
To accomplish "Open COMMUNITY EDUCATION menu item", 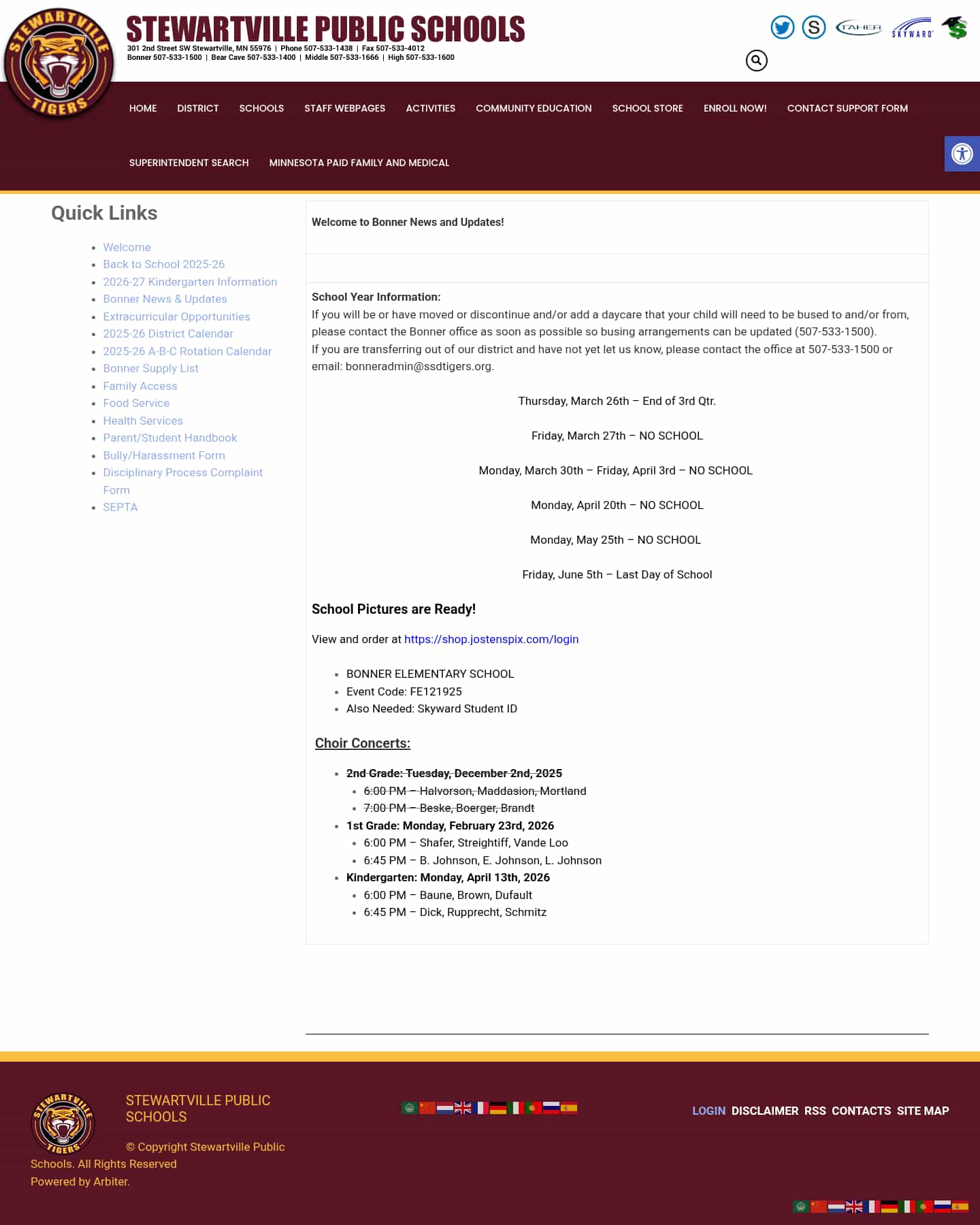I will point(534,108).
